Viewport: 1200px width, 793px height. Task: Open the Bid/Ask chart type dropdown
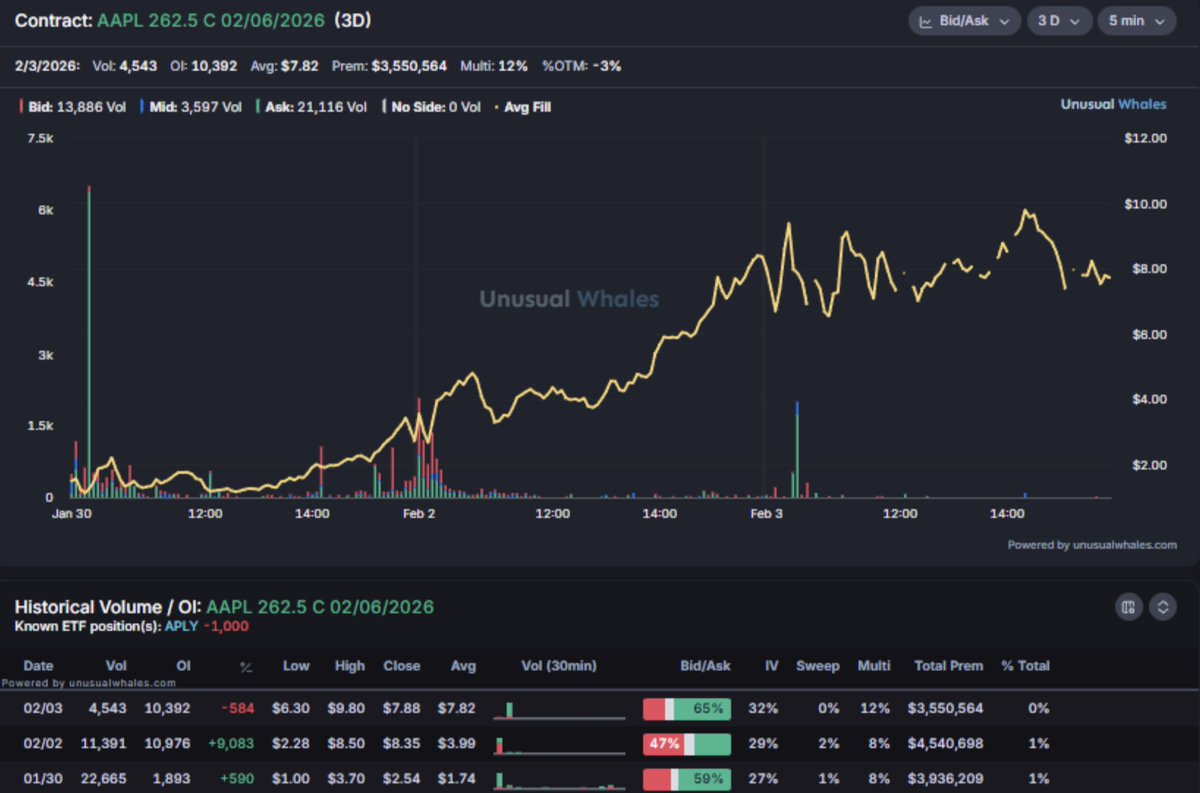[964, 21]
